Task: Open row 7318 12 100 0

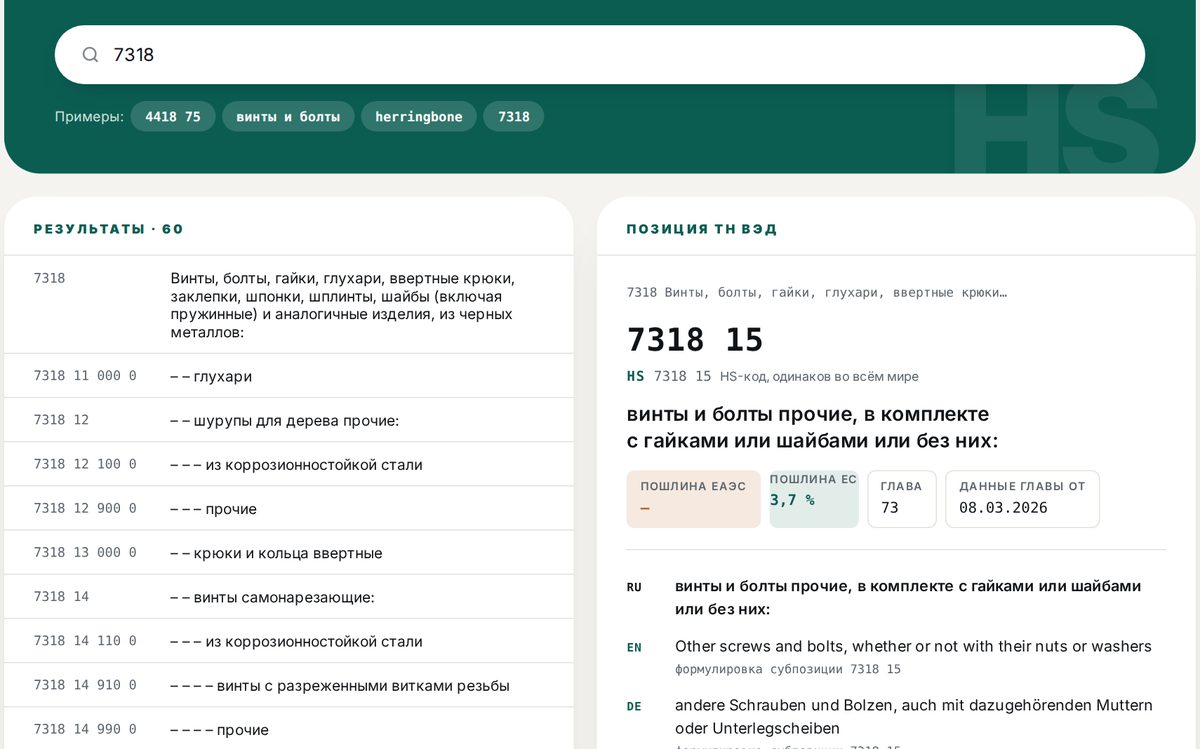Action: pos(289,464)
